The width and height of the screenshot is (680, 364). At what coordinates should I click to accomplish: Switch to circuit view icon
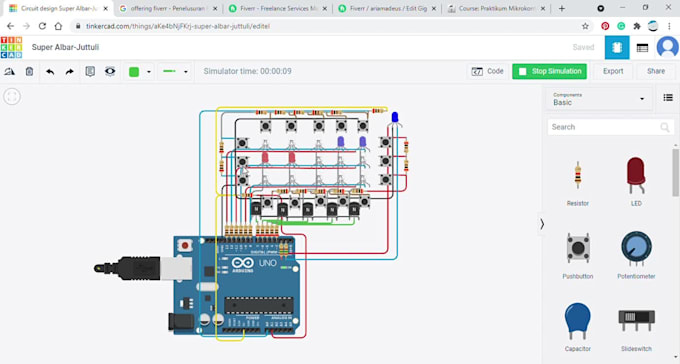617,47
